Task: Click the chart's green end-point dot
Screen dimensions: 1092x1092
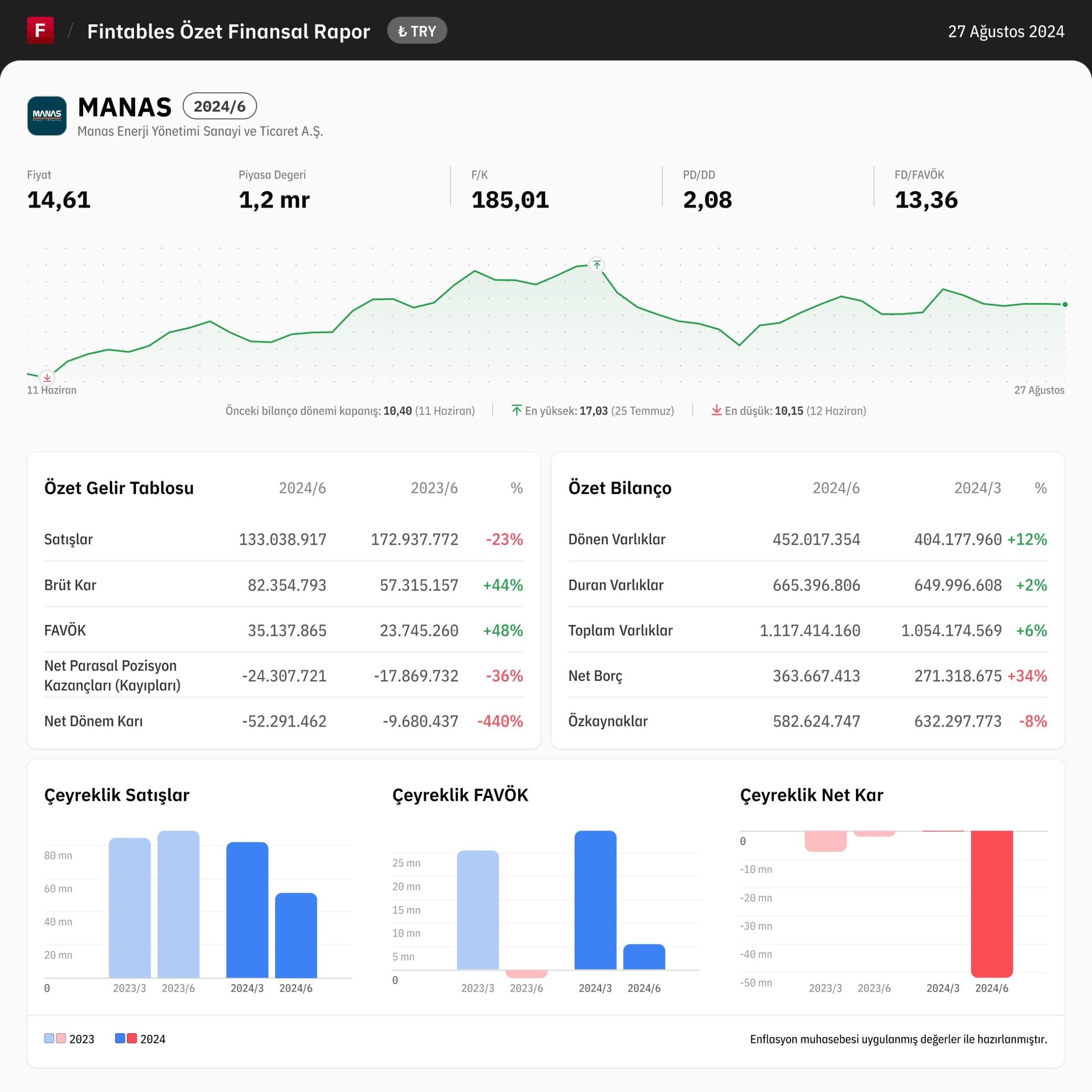Action: (1065, 305)
